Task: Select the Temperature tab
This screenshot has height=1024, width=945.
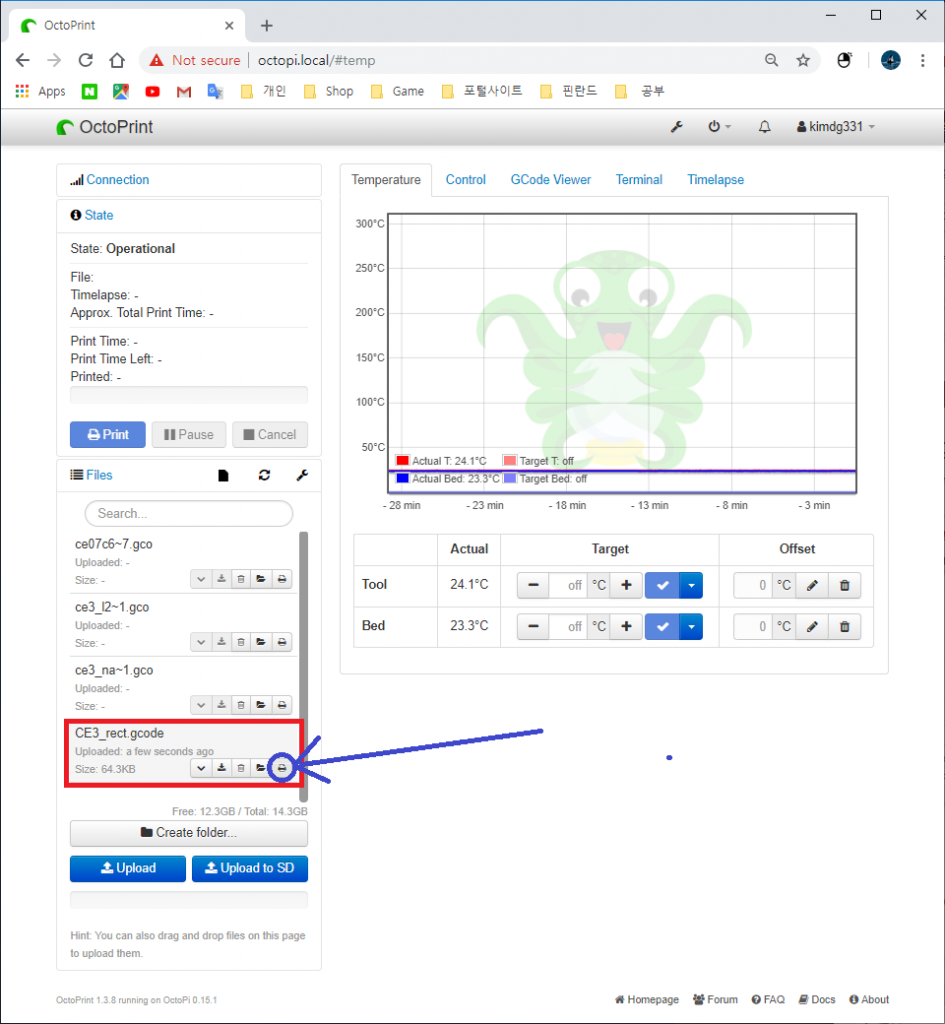Action: (386, 180)
